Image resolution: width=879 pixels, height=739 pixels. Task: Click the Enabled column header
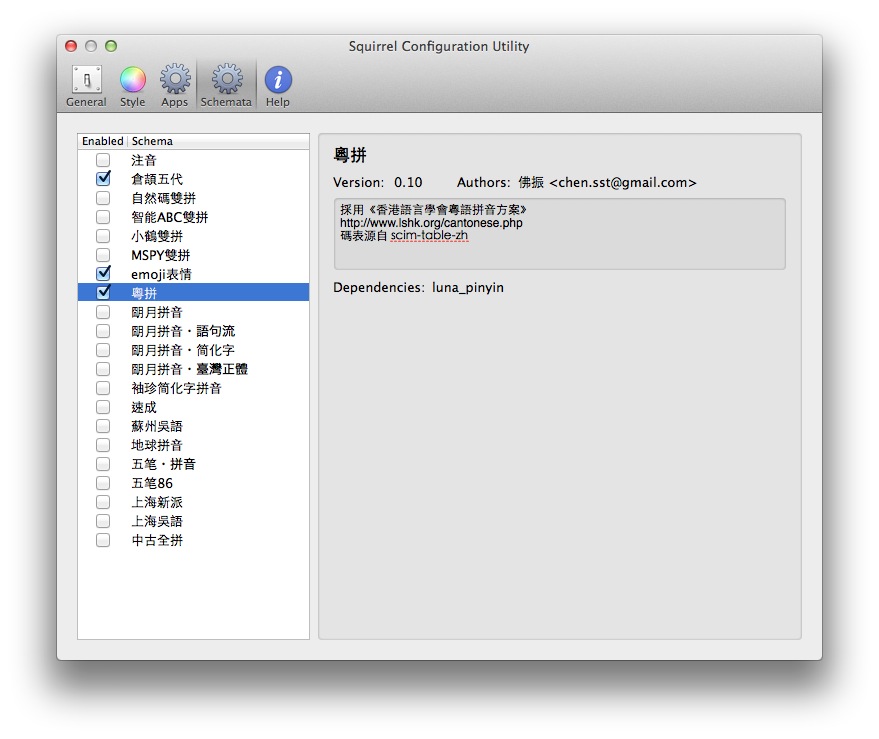pyautogui.click(x=102, y=141)
